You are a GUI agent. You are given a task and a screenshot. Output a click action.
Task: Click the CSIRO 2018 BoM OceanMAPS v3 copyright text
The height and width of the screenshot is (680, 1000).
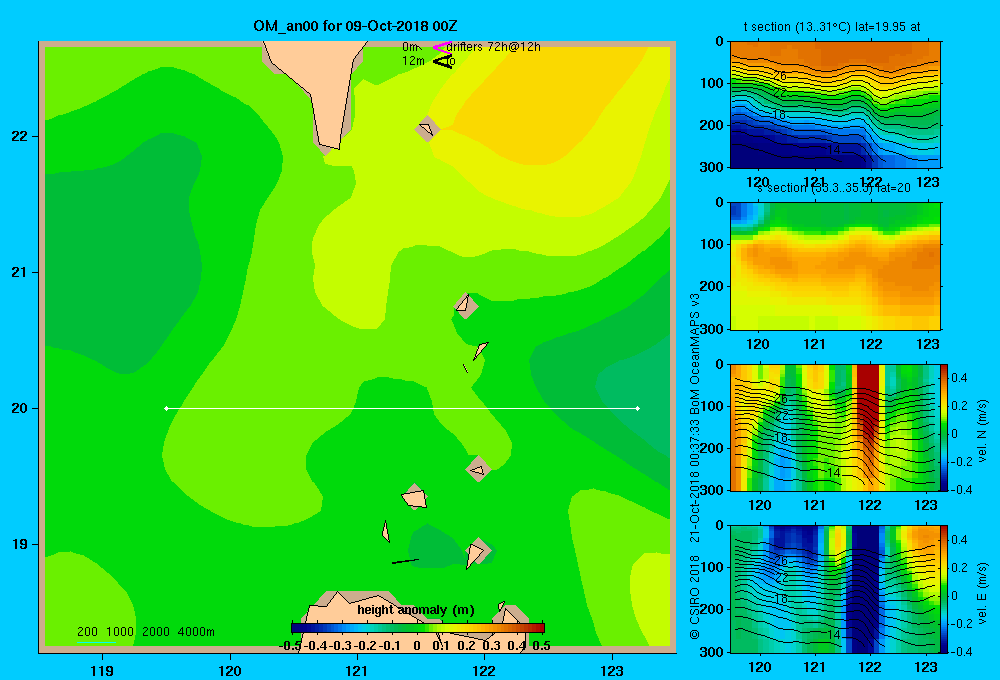pos(695,466)
